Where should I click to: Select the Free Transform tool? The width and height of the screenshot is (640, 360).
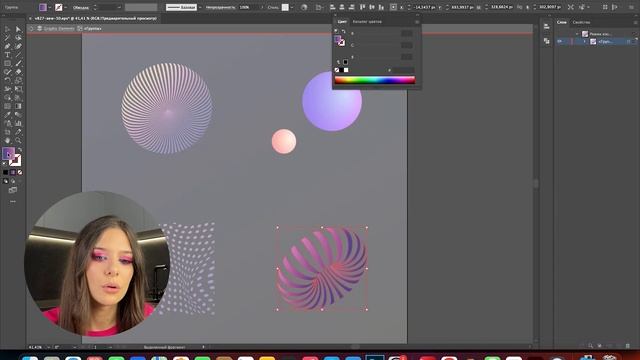click(x=18, y=89)
